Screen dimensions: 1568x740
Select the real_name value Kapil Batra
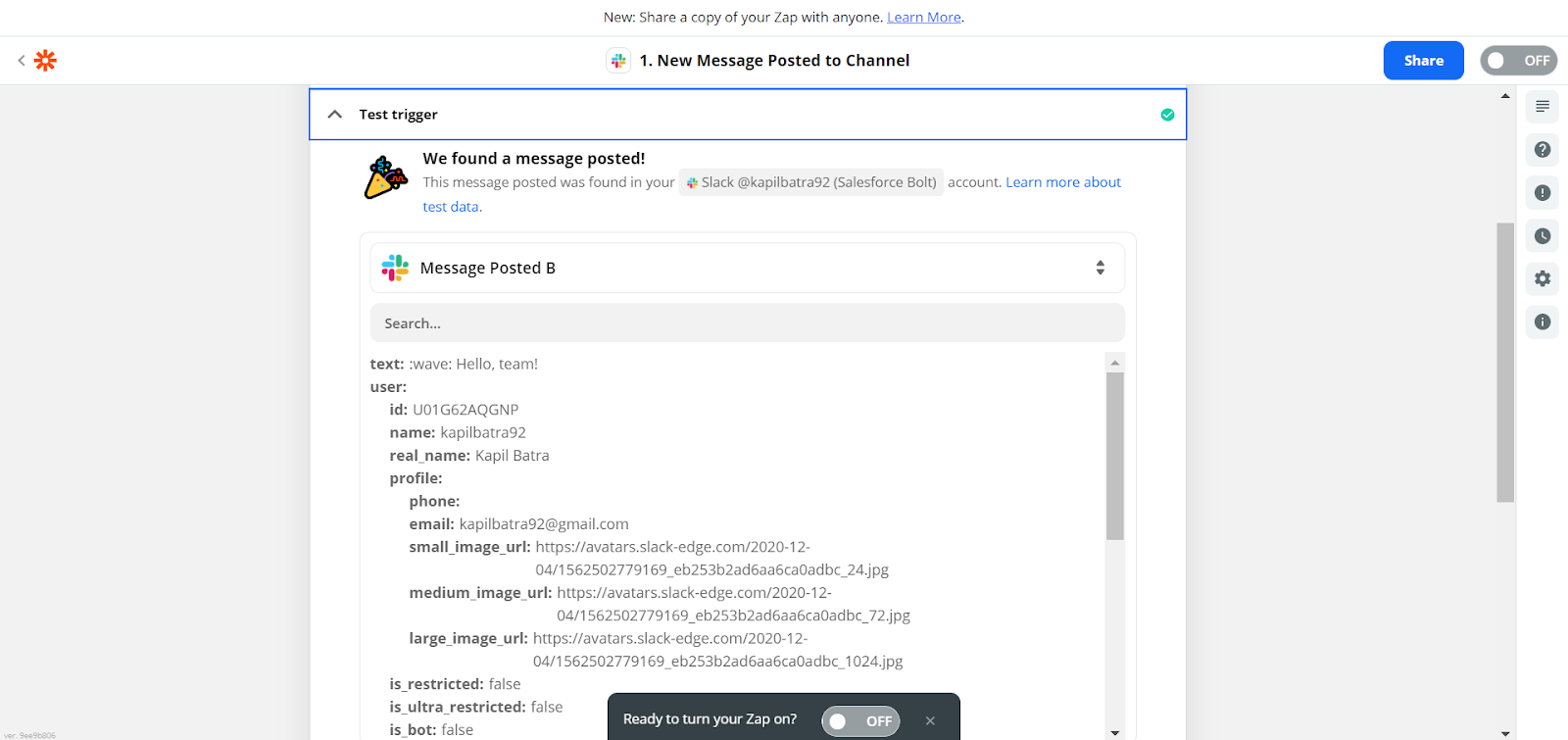(x=513, y=456)
